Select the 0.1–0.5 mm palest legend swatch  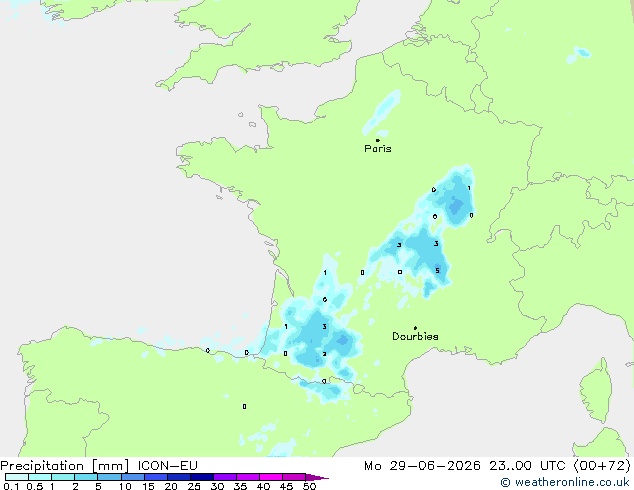(x=17, y=477)
